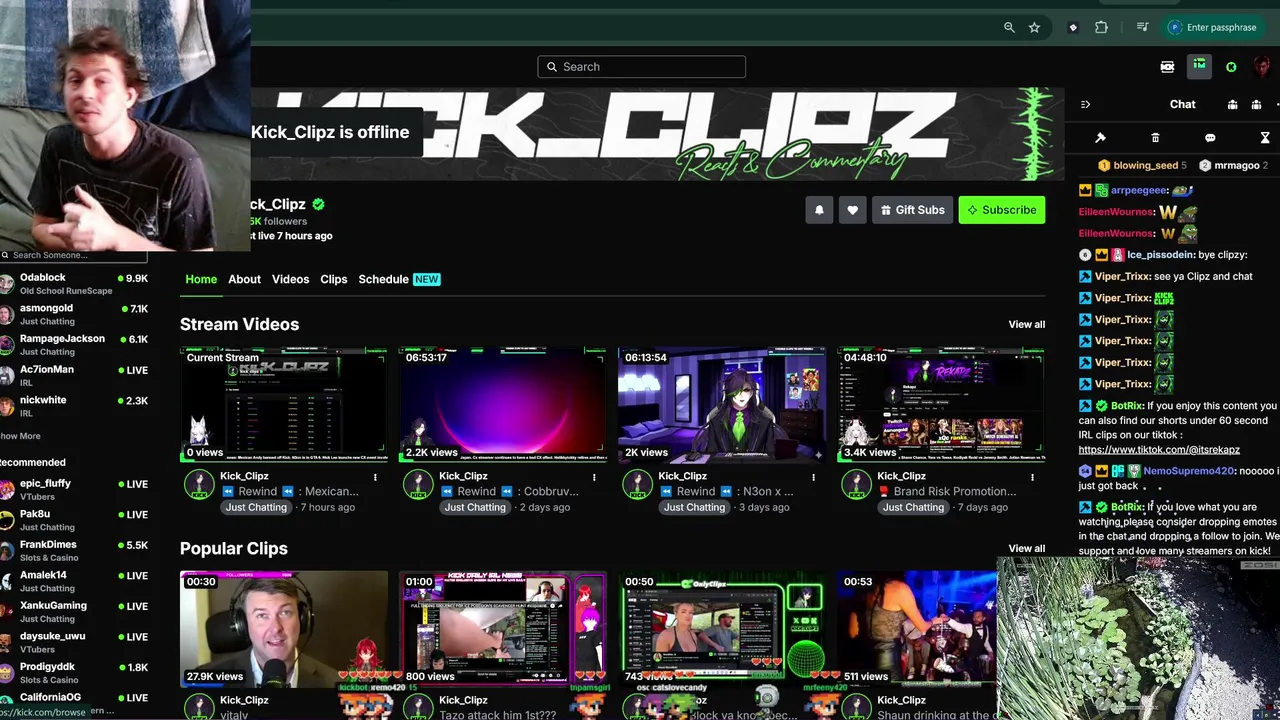Open the 06:53:17 stream video thumbnail
1280x720 pixels.
pos(502,404)
